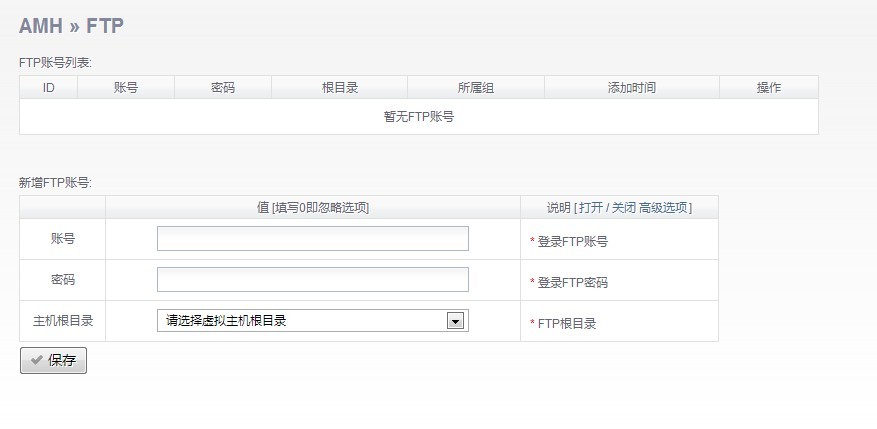Click the arrow button of the 主机根目录 dropdown
This screenshot has width=877, height=429.
(x=456, y=321)
